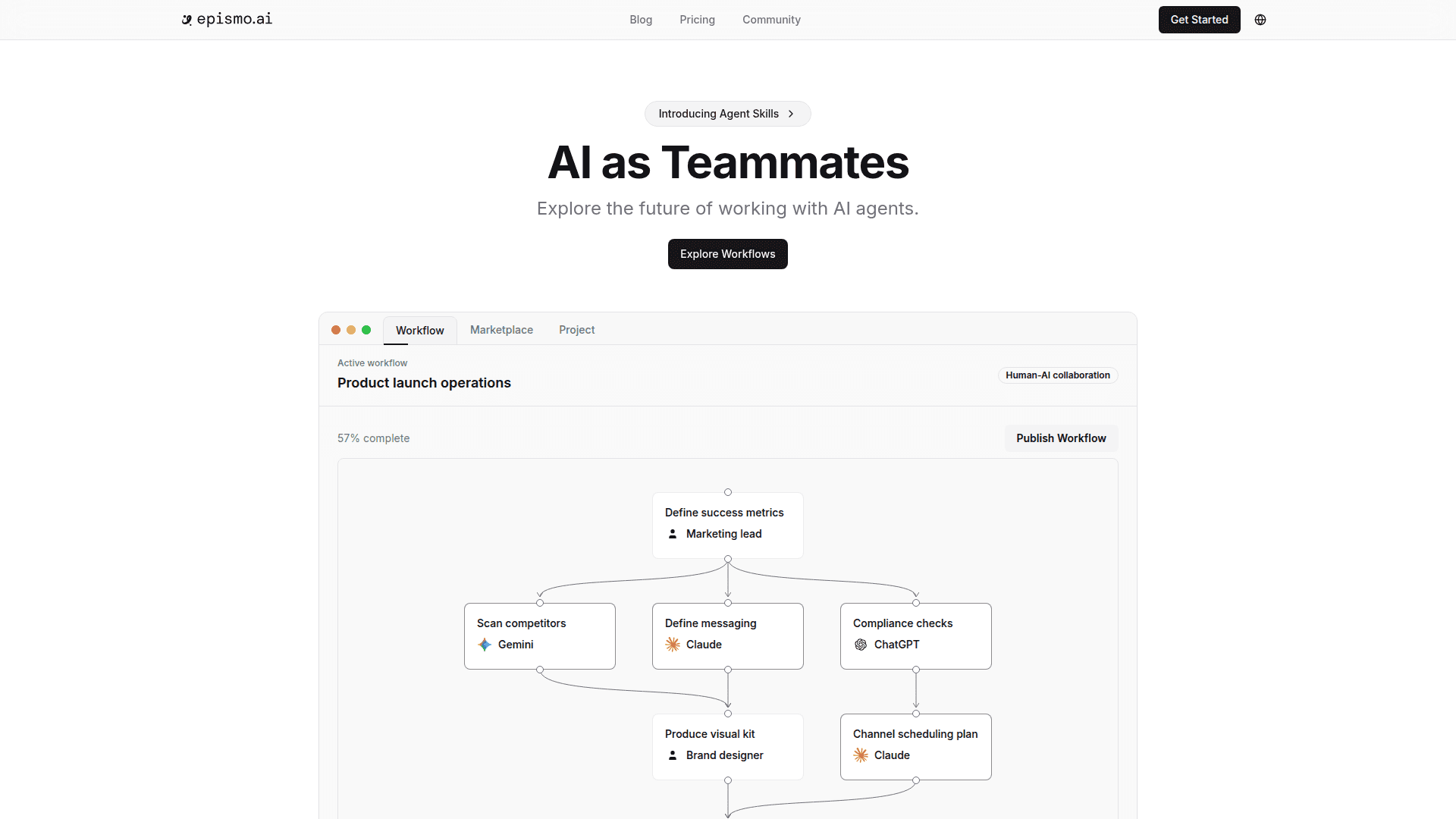The height and width of the screenshot is (819, 1456).
Task: Open the Community link
Action: point(771,20)
